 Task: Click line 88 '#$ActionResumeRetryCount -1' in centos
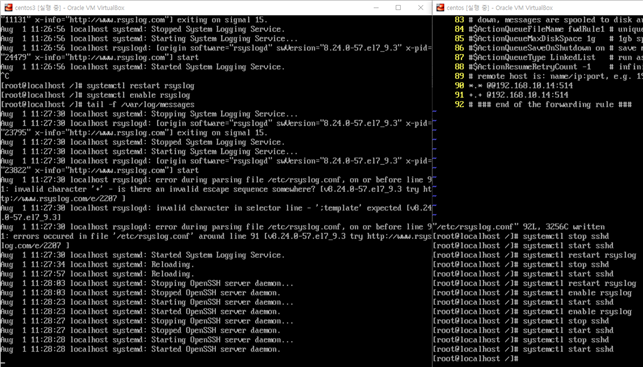tap(549, 67)
